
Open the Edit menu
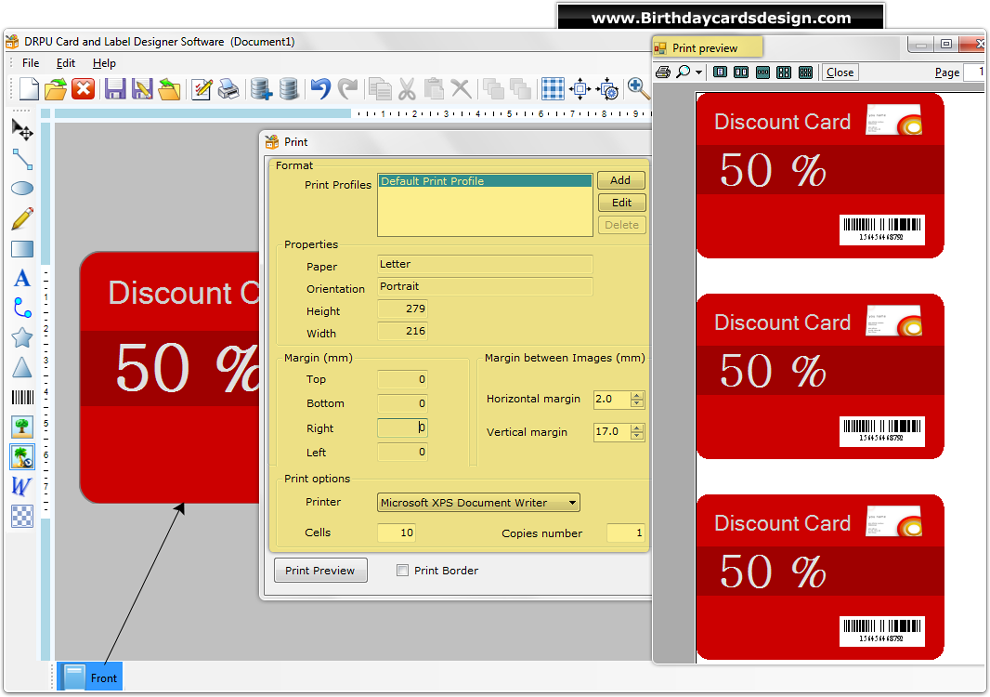pos(66,63)
